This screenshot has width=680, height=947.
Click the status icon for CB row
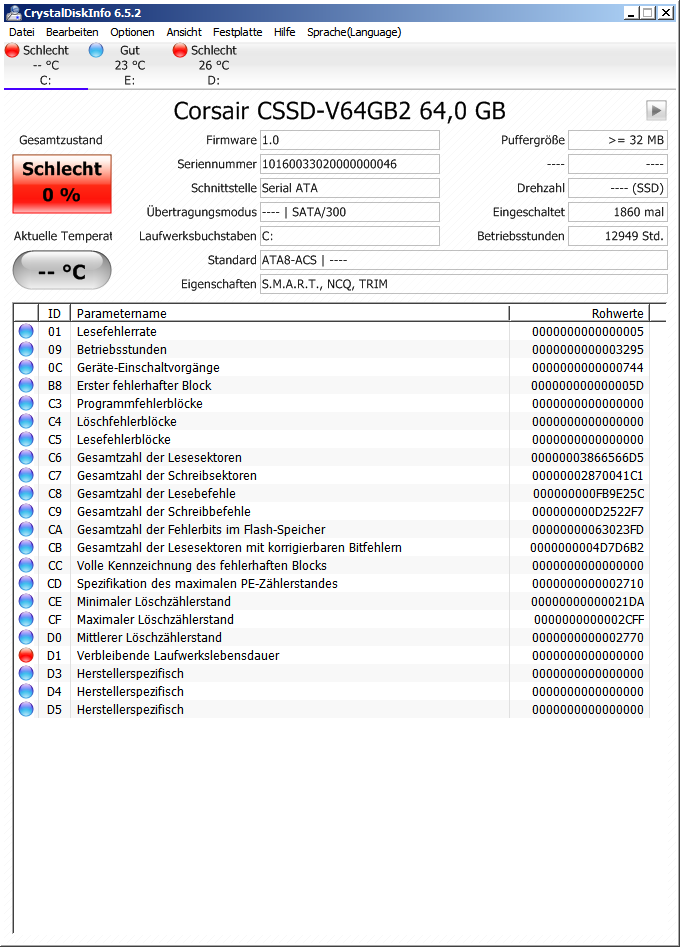point(26,547)
